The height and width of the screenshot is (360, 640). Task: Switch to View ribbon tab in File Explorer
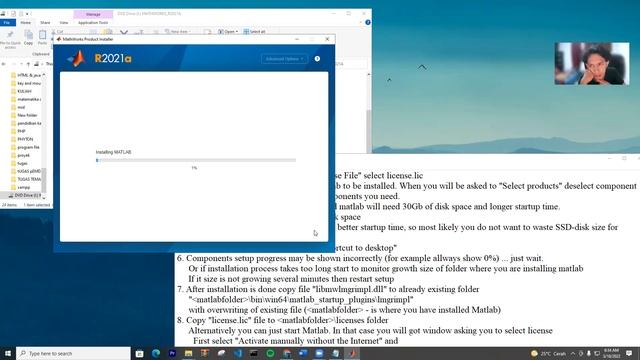click(64, 22)
